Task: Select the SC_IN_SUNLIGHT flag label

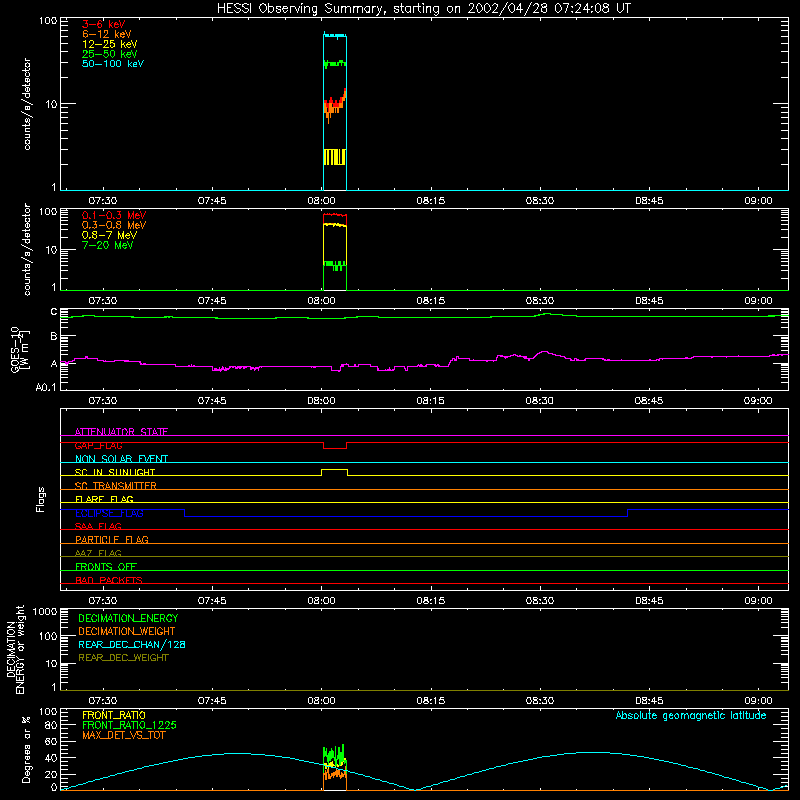Action: pos(114,472)
